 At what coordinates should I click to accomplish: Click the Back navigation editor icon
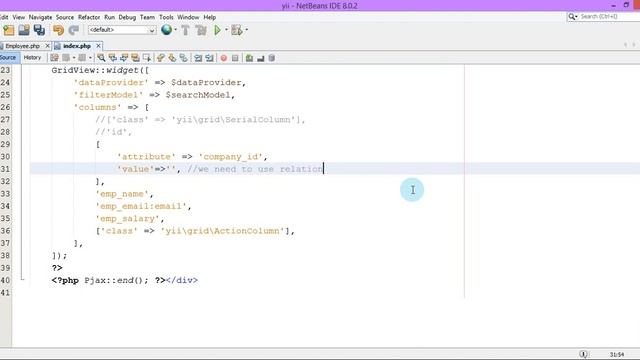pyautogui.click(x=66, y=58)
